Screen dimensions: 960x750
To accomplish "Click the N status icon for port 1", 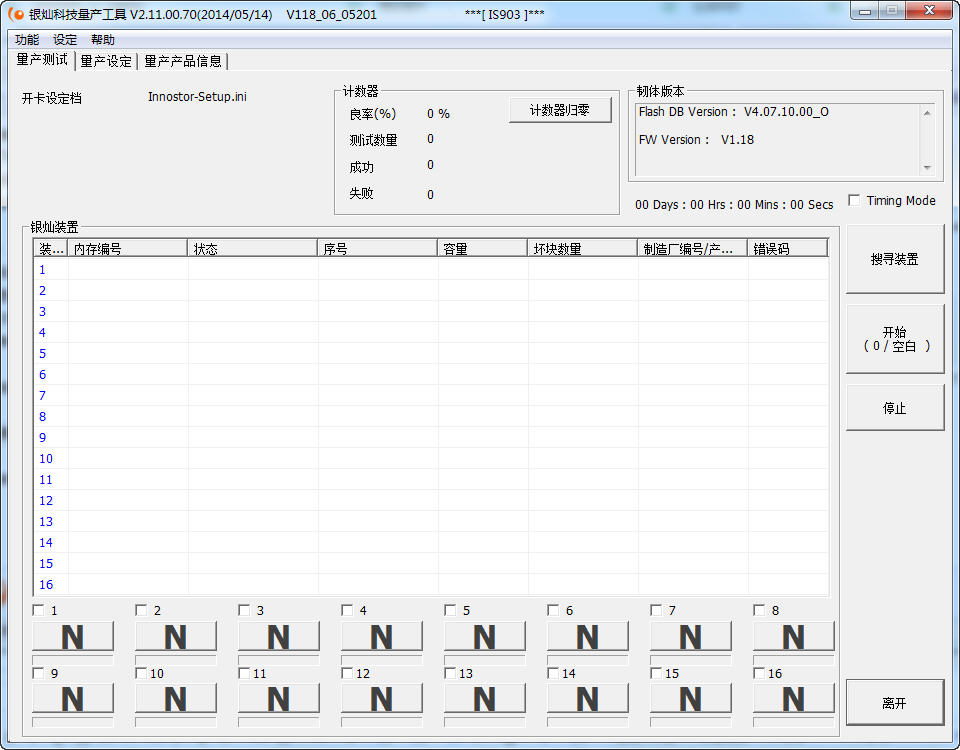I will (x=73, y=637).
